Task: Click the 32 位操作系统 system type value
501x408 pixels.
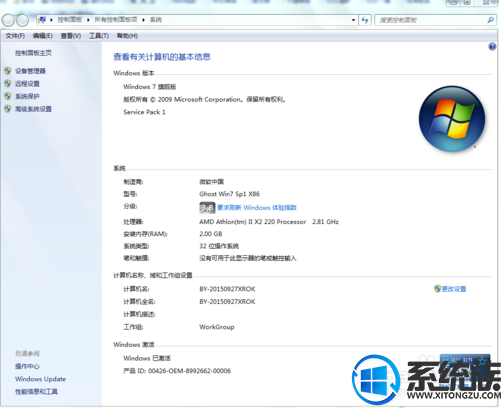Action: point(219,246)
